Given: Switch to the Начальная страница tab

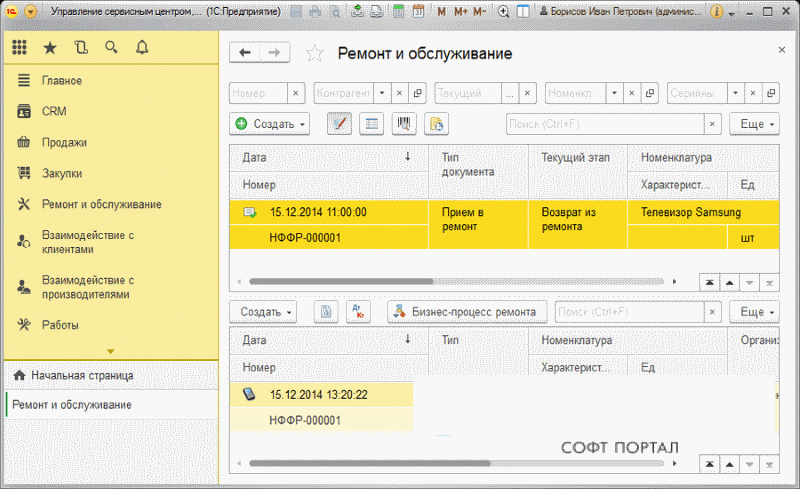Looking at the screenshot, I should click(111, 375).
